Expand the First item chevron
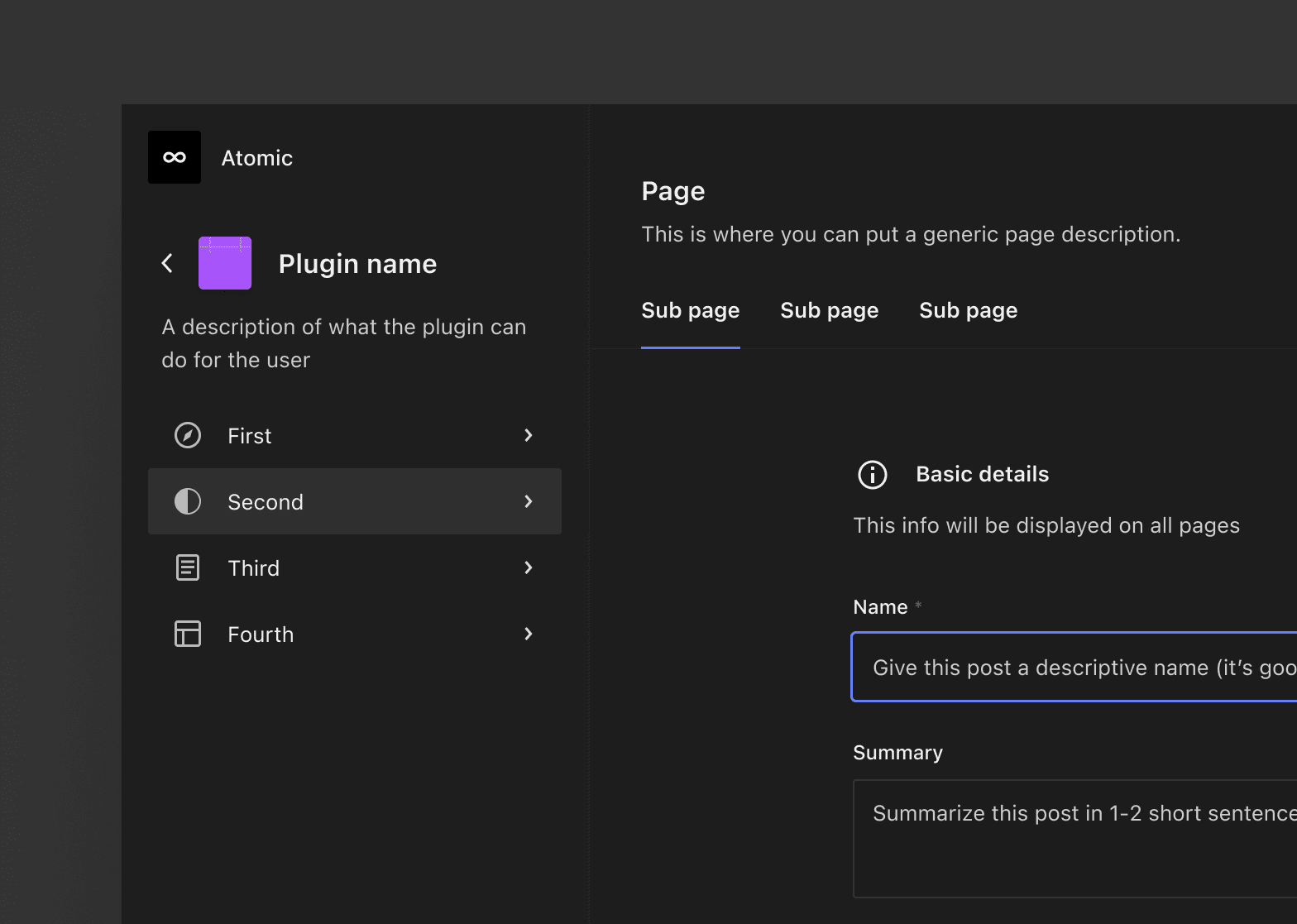Image resolution: width=1297 pixels, height=924 pixels. [529, 435]
